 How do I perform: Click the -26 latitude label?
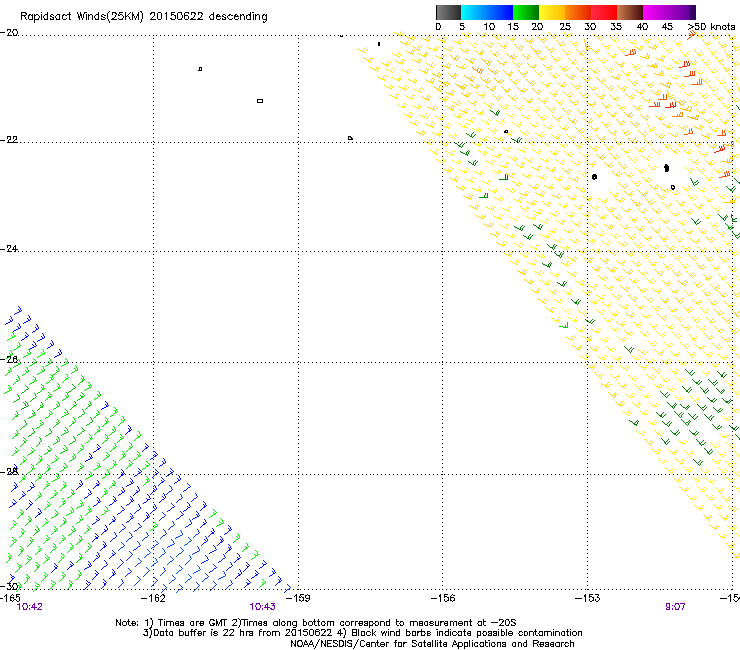click(9, 360)
